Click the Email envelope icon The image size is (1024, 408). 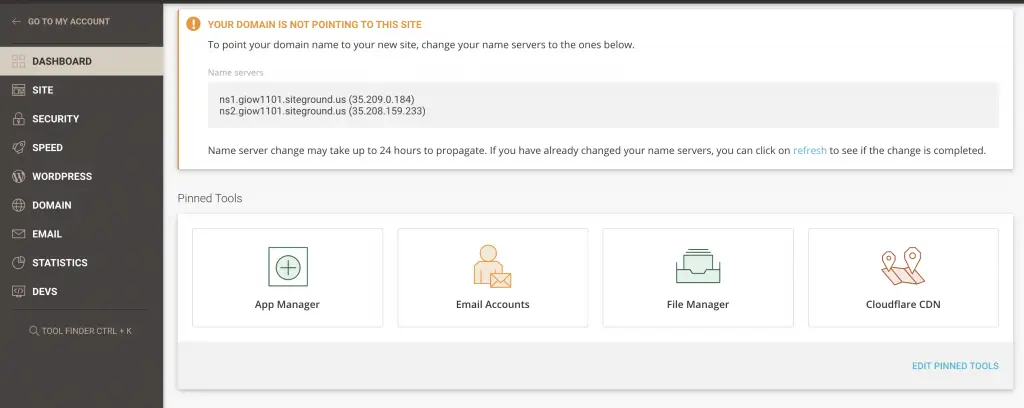coord(17,234)
